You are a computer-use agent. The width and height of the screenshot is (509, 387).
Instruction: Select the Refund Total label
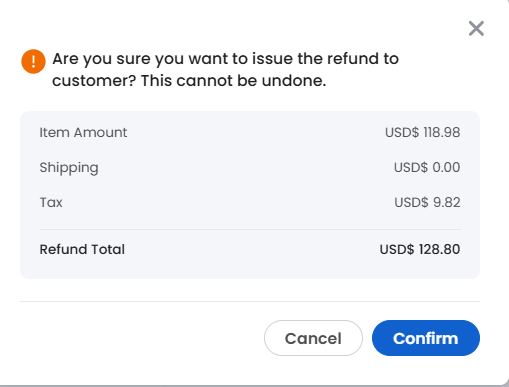click(x=82, y=249)
